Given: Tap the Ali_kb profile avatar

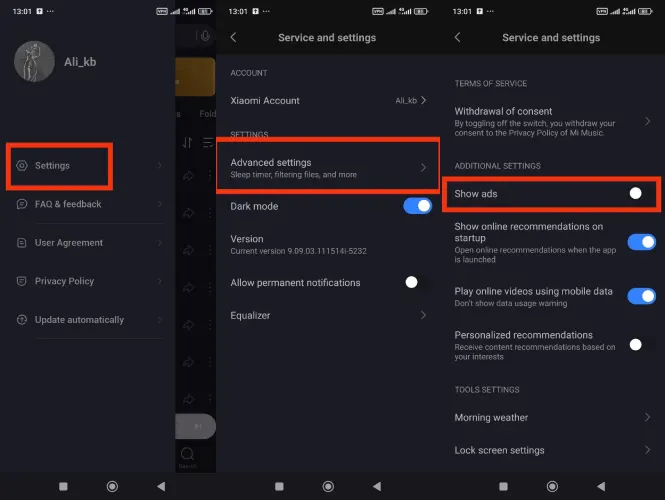Looking at the screenshot, I should coord(34,61).
